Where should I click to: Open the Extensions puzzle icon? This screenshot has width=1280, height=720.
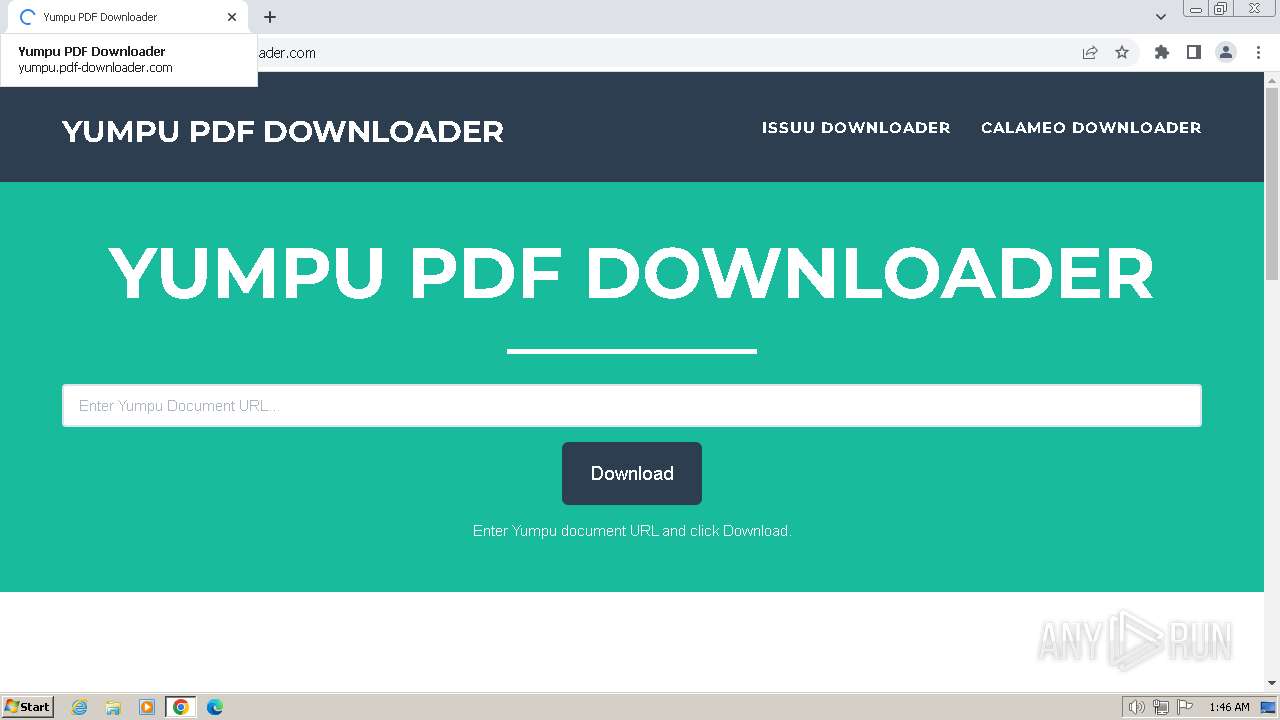1162,53
